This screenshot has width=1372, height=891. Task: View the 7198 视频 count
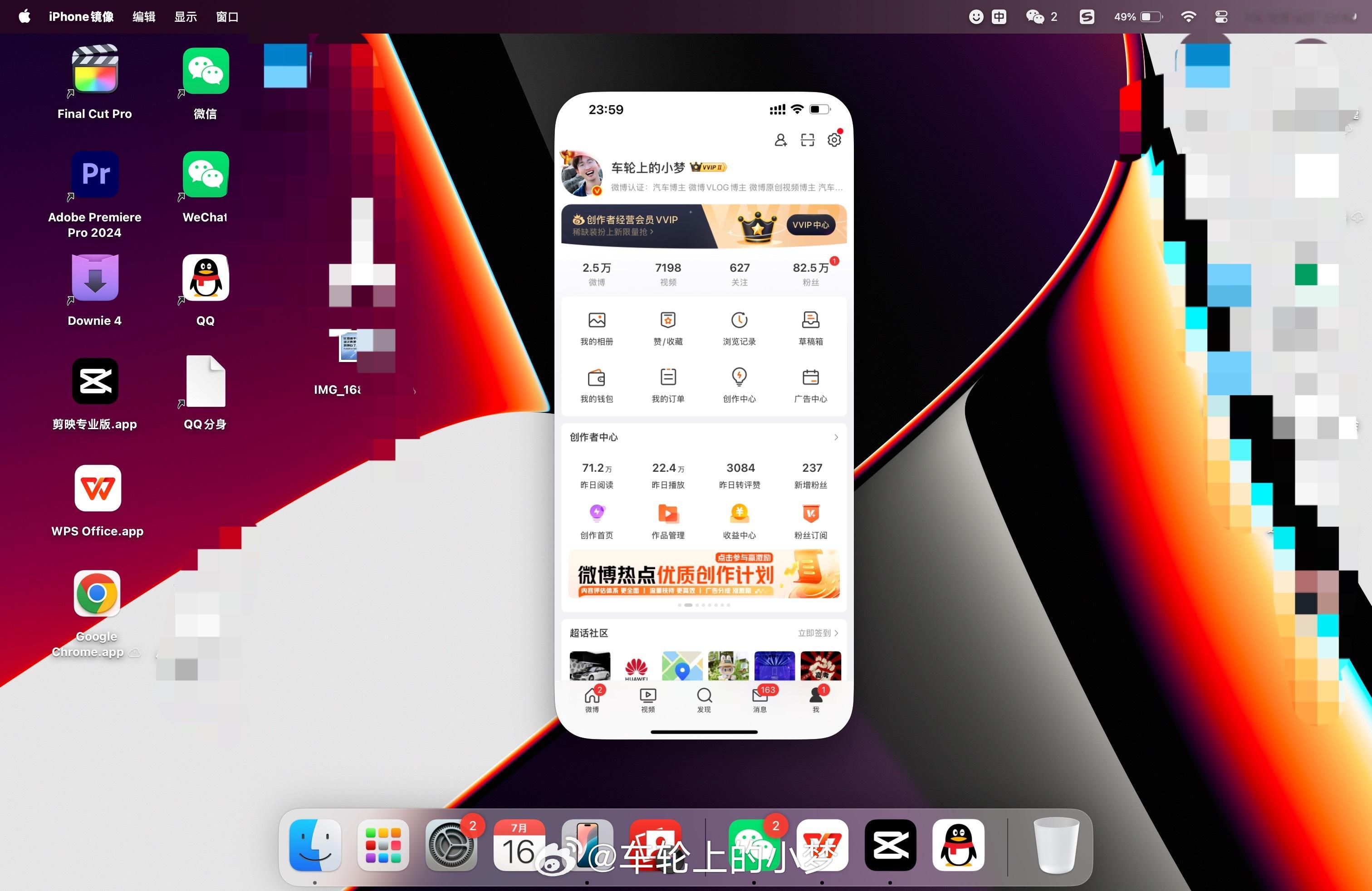(x=668, y=274)
